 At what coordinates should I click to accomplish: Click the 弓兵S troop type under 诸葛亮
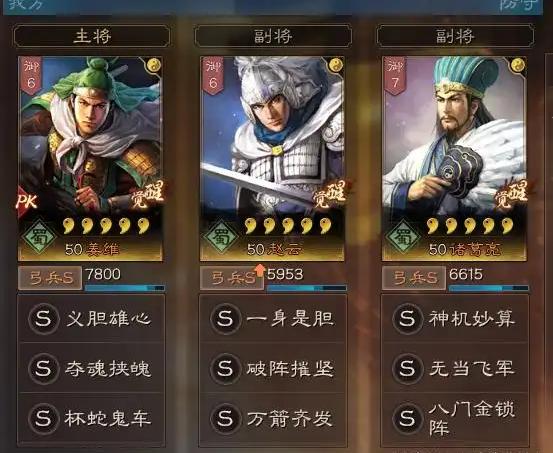(x=414, y=278)
